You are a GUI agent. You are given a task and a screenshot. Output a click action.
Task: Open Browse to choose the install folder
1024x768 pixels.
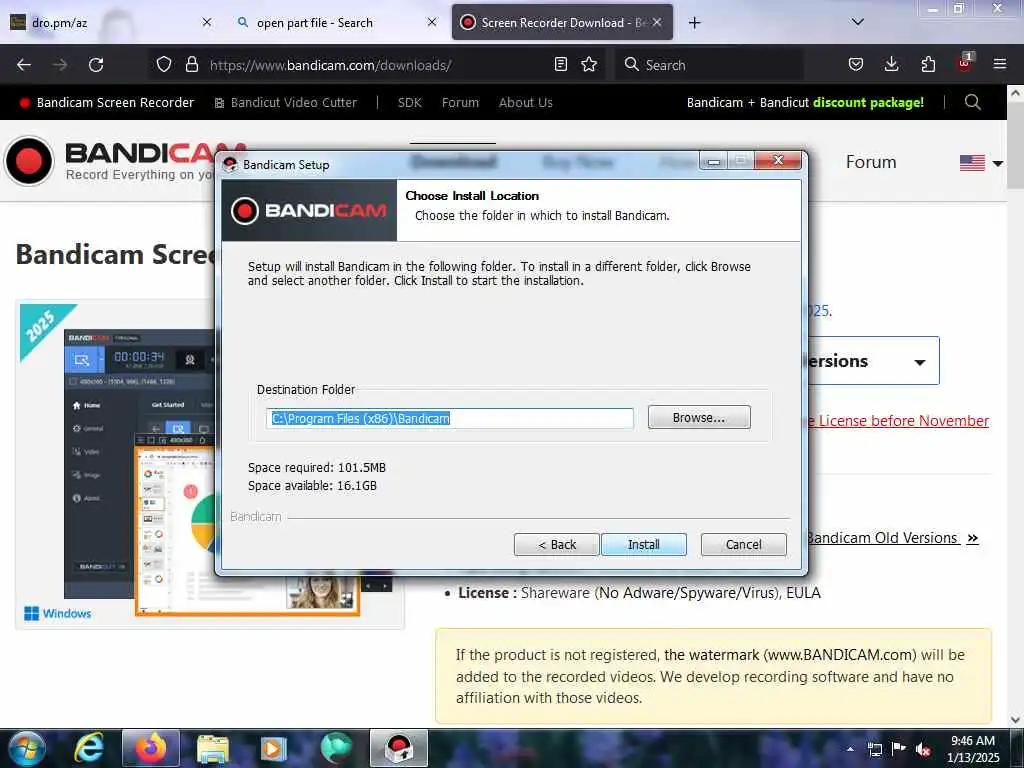[699, 417]
